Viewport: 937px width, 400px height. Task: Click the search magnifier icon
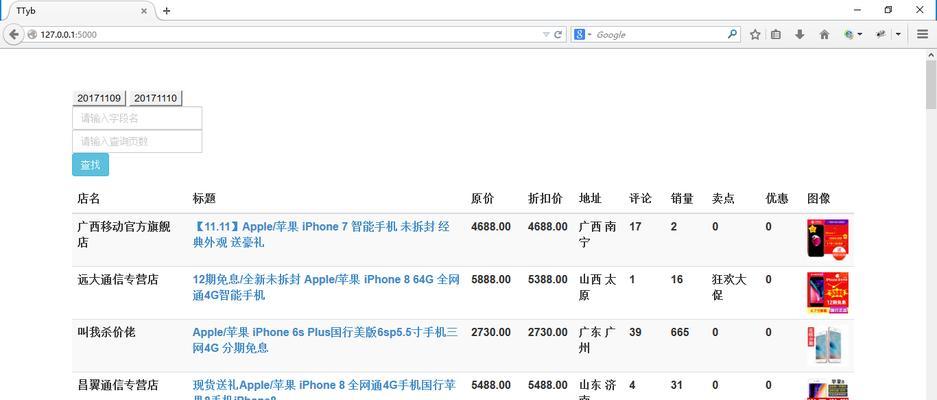(x=732, y=35)
